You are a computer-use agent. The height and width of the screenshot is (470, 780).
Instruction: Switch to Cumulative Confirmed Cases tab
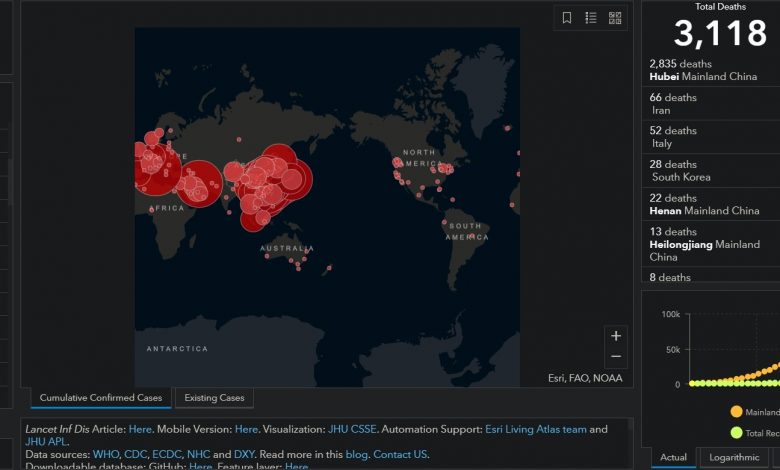(100, 398)
